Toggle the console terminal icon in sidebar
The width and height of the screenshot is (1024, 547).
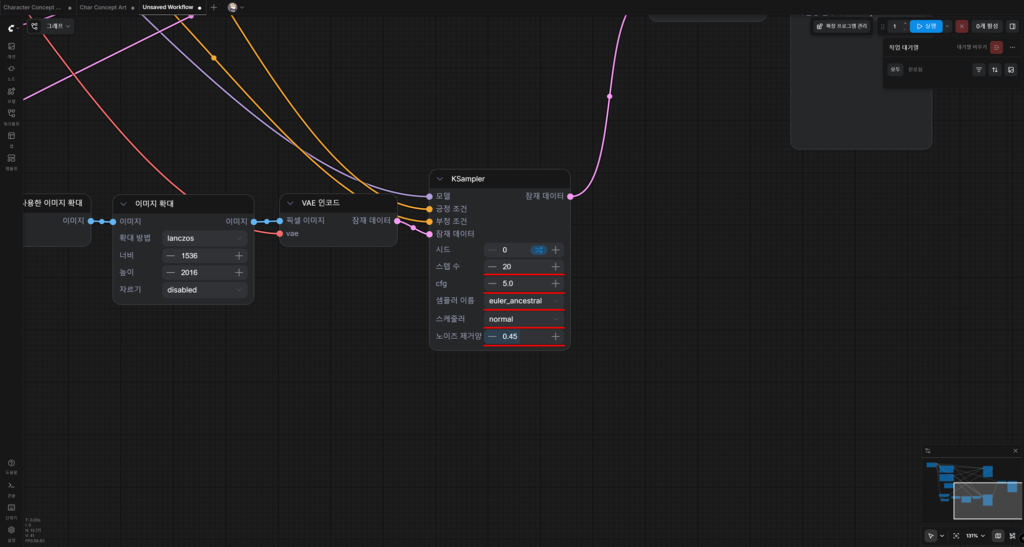pos(11,488)
